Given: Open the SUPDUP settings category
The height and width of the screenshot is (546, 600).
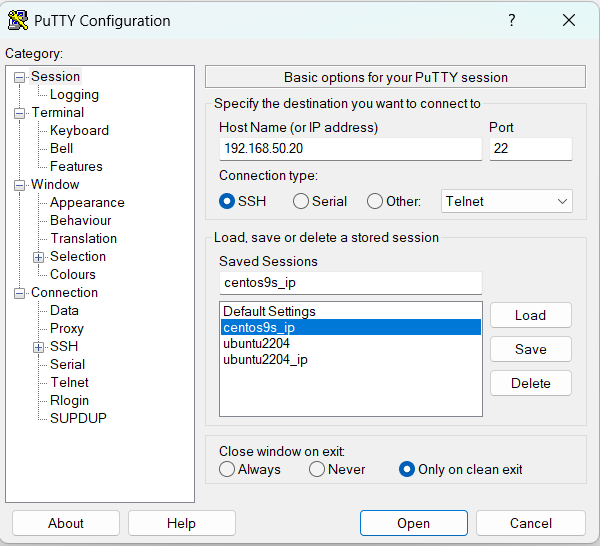Looking at the screenshot, I should [78, 418].
